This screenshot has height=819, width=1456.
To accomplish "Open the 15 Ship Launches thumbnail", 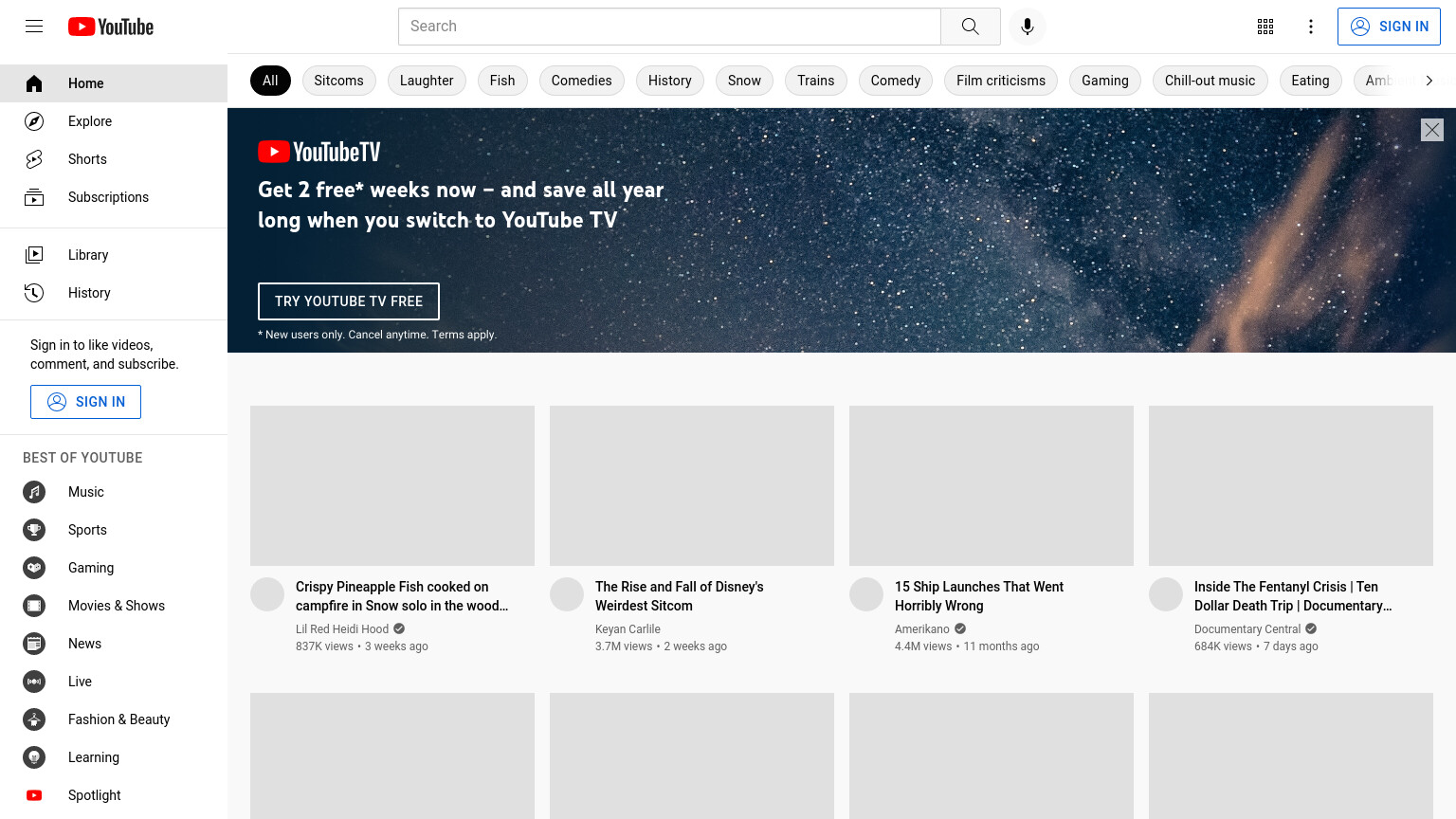I will [992, 486].
